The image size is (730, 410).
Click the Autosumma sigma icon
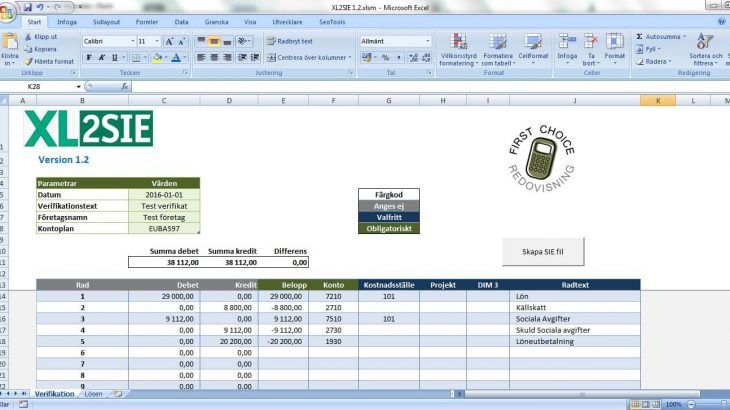tap(640, 36)
